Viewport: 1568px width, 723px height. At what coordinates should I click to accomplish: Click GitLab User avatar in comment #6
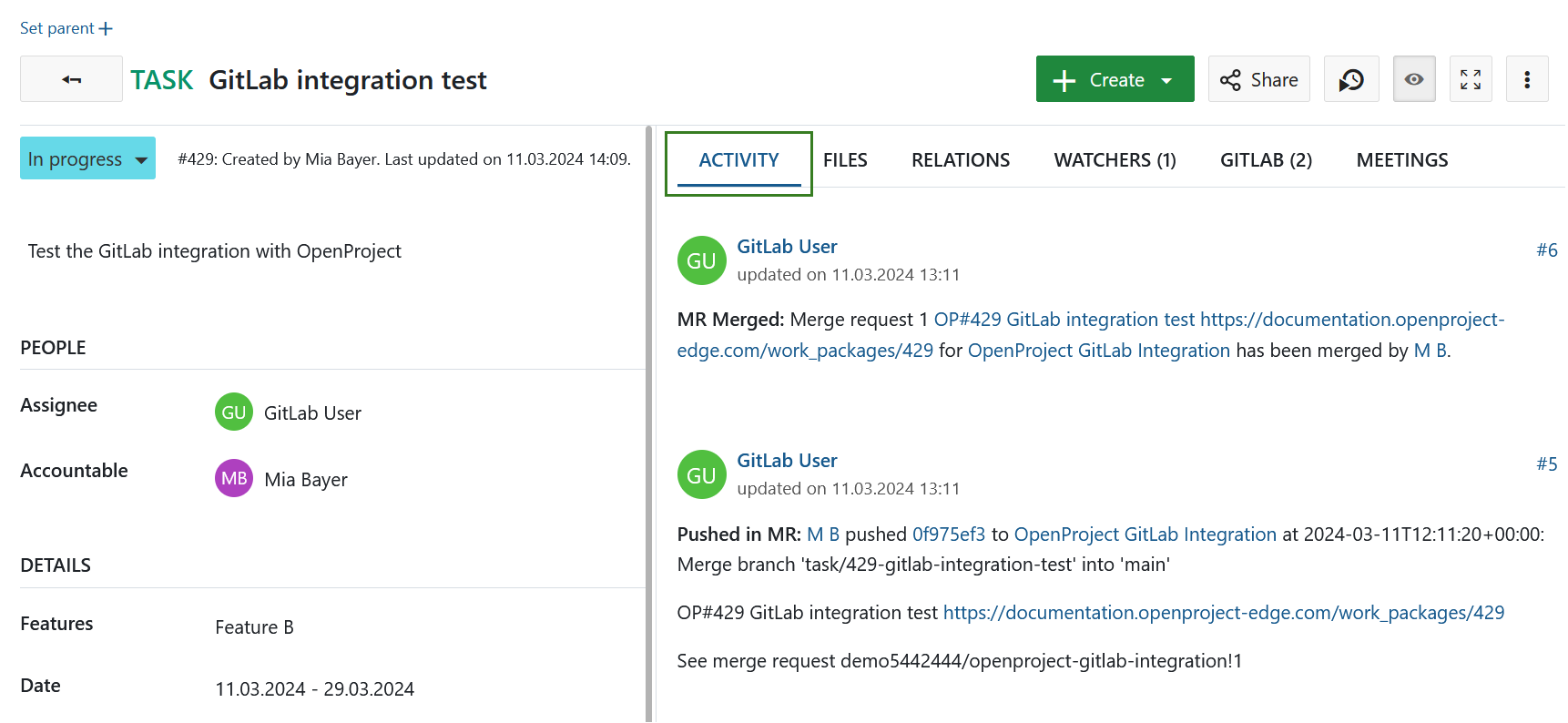click(x=701, y=261)
